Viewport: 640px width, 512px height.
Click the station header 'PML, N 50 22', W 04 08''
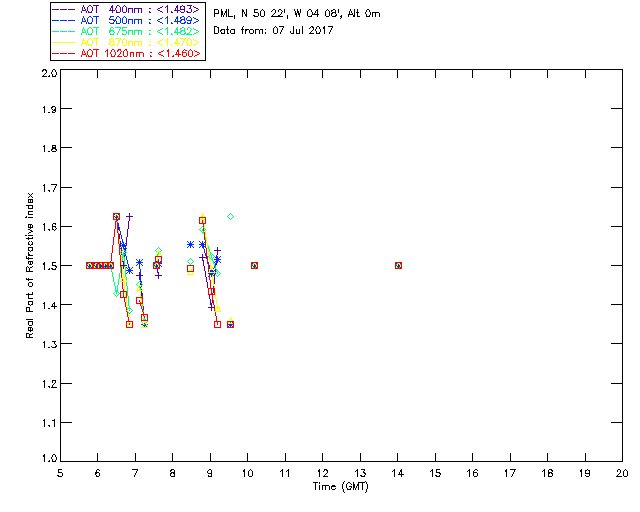tap(279, 14)
